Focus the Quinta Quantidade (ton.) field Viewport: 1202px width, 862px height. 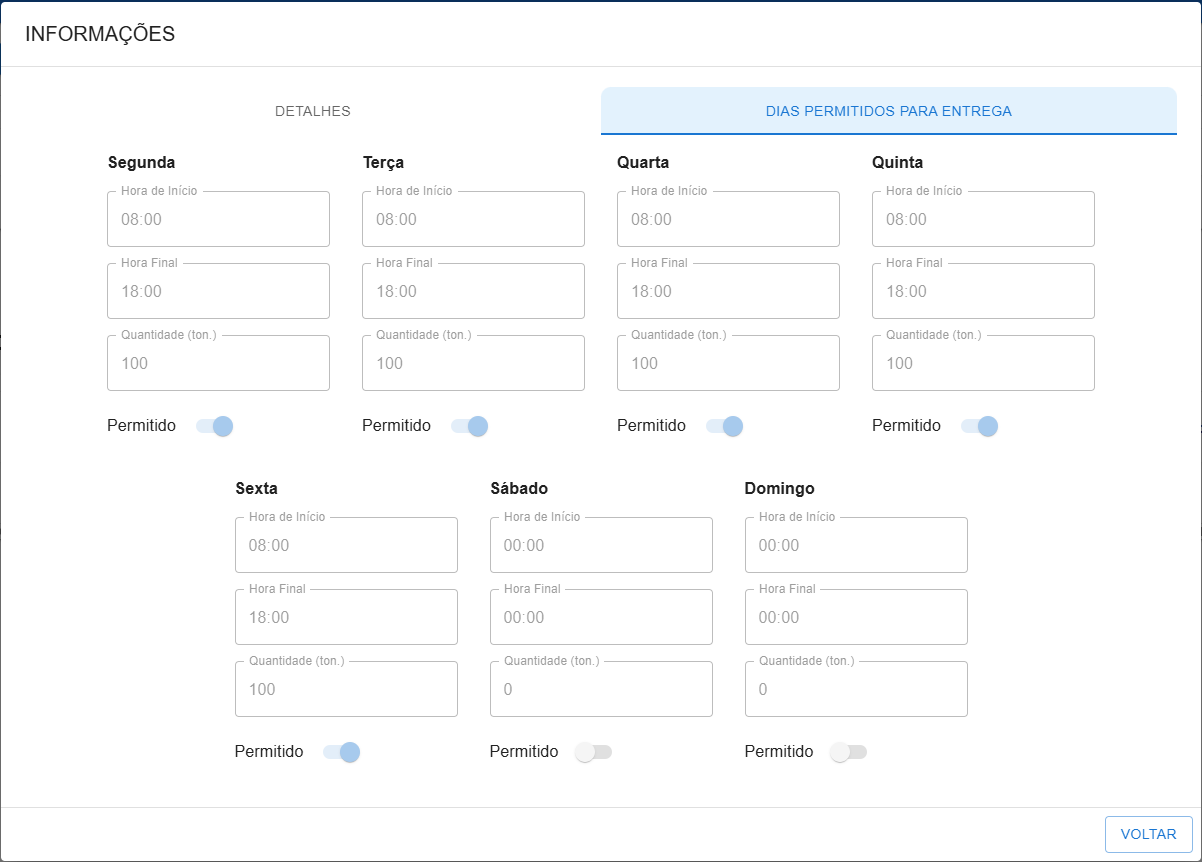pyautogui.click(x=983, y=363)
